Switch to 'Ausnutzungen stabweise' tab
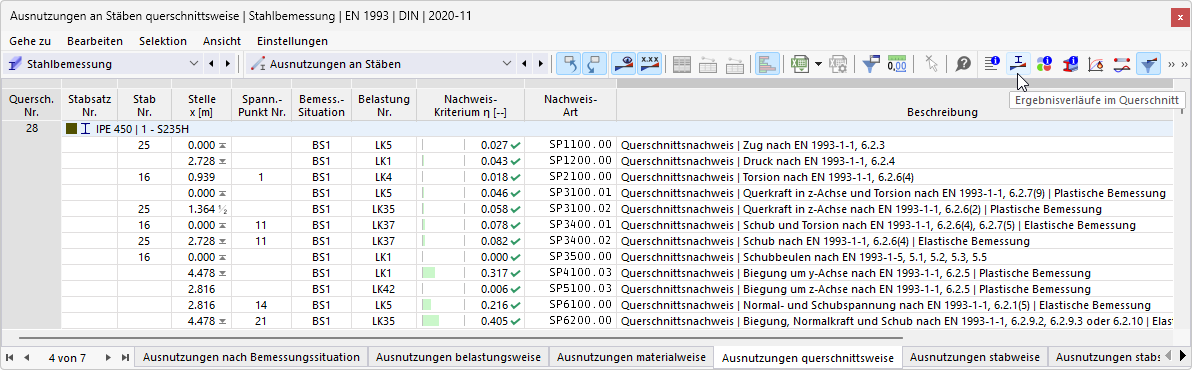 pos(975,356)
